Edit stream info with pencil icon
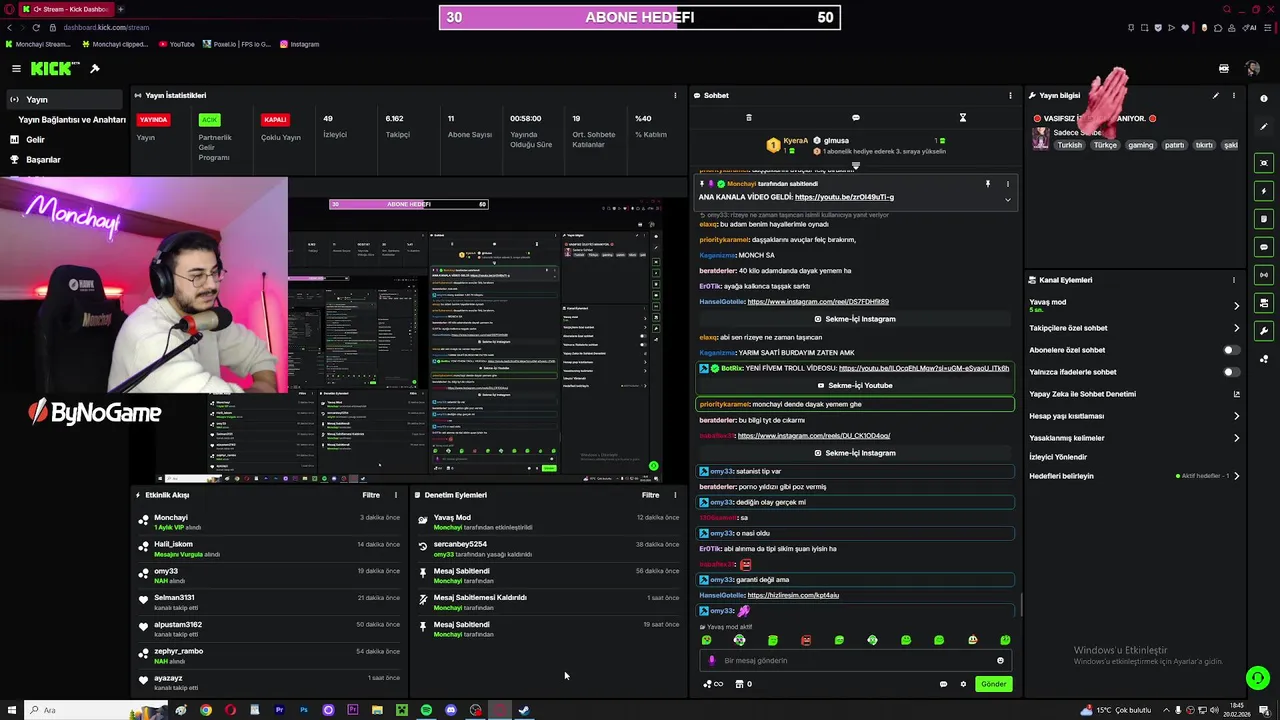 [1216, 96]
